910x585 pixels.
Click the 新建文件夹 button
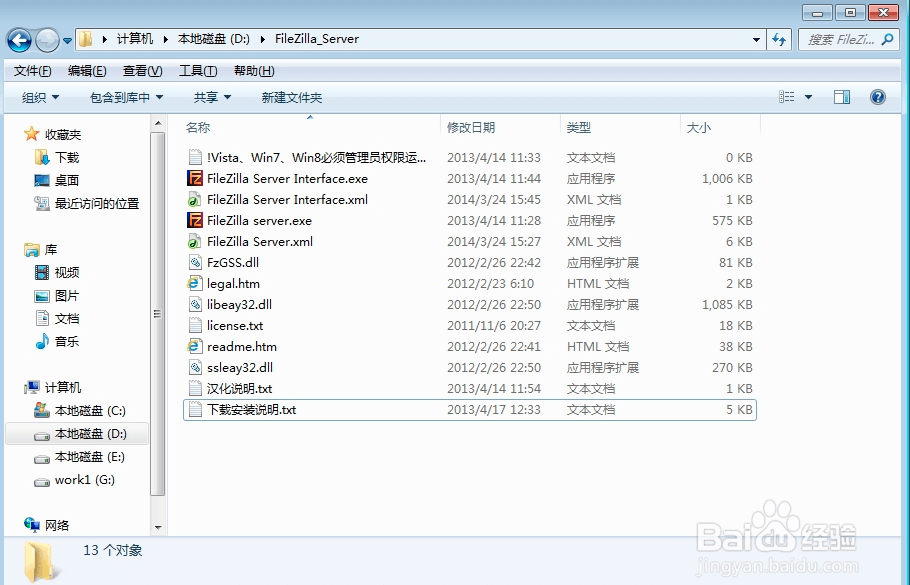(x=292, y=98)
